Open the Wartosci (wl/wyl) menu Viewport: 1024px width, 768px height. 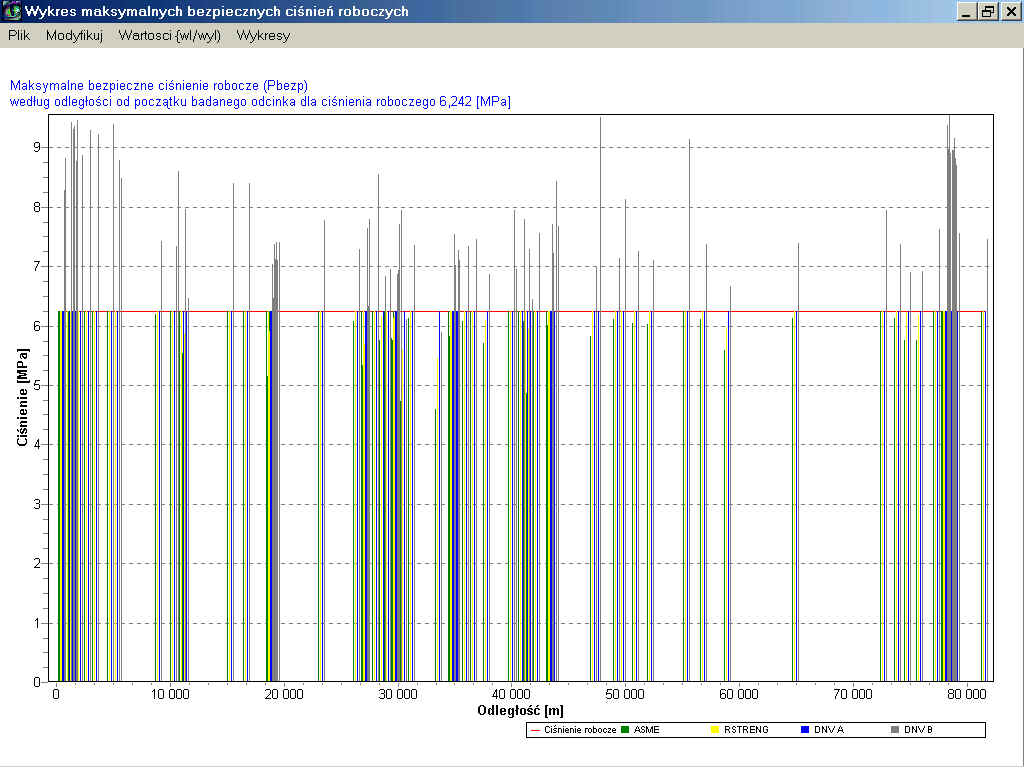pyautogui.click(x=170, y=35)
